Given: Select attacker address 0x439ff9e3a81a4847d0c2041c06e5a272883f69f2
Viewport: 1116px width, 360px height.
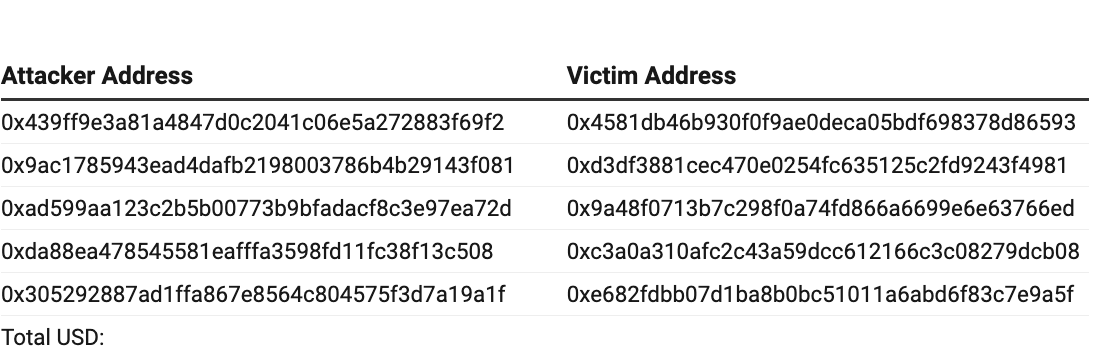Looking at the screenshot, I should (253, 123).
